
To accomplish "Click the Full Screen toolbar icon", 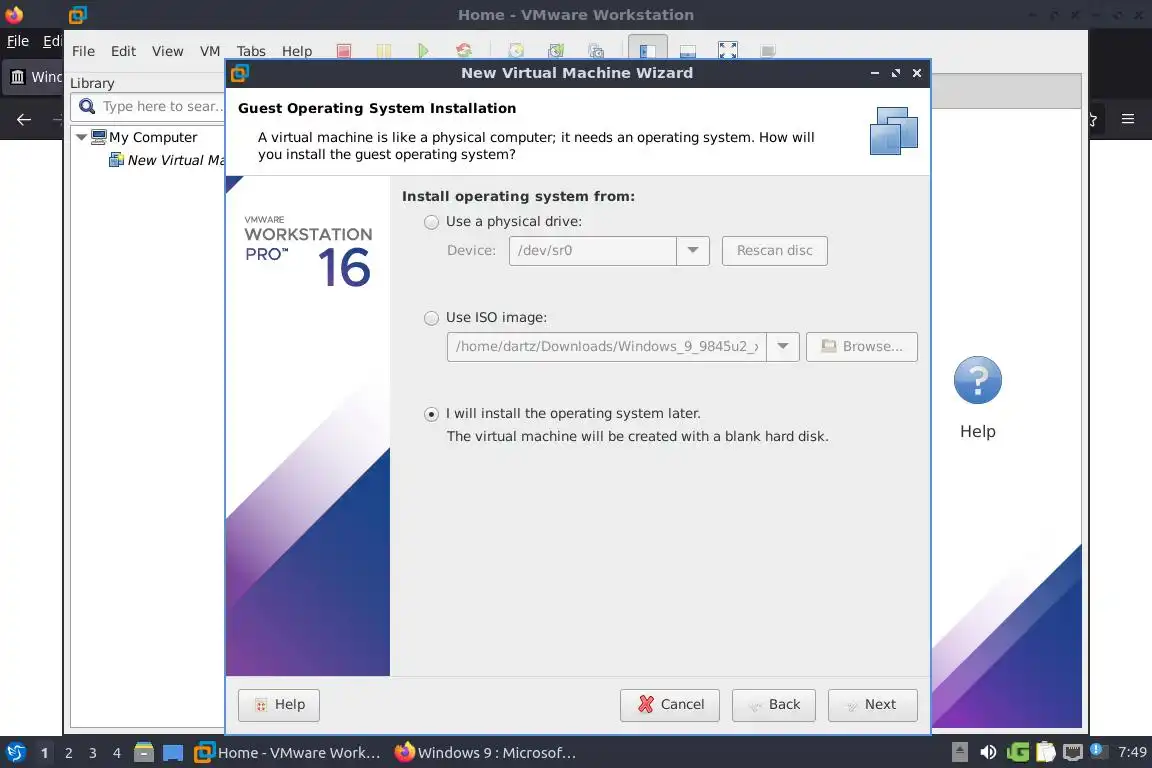I will (x=727, y=51).
